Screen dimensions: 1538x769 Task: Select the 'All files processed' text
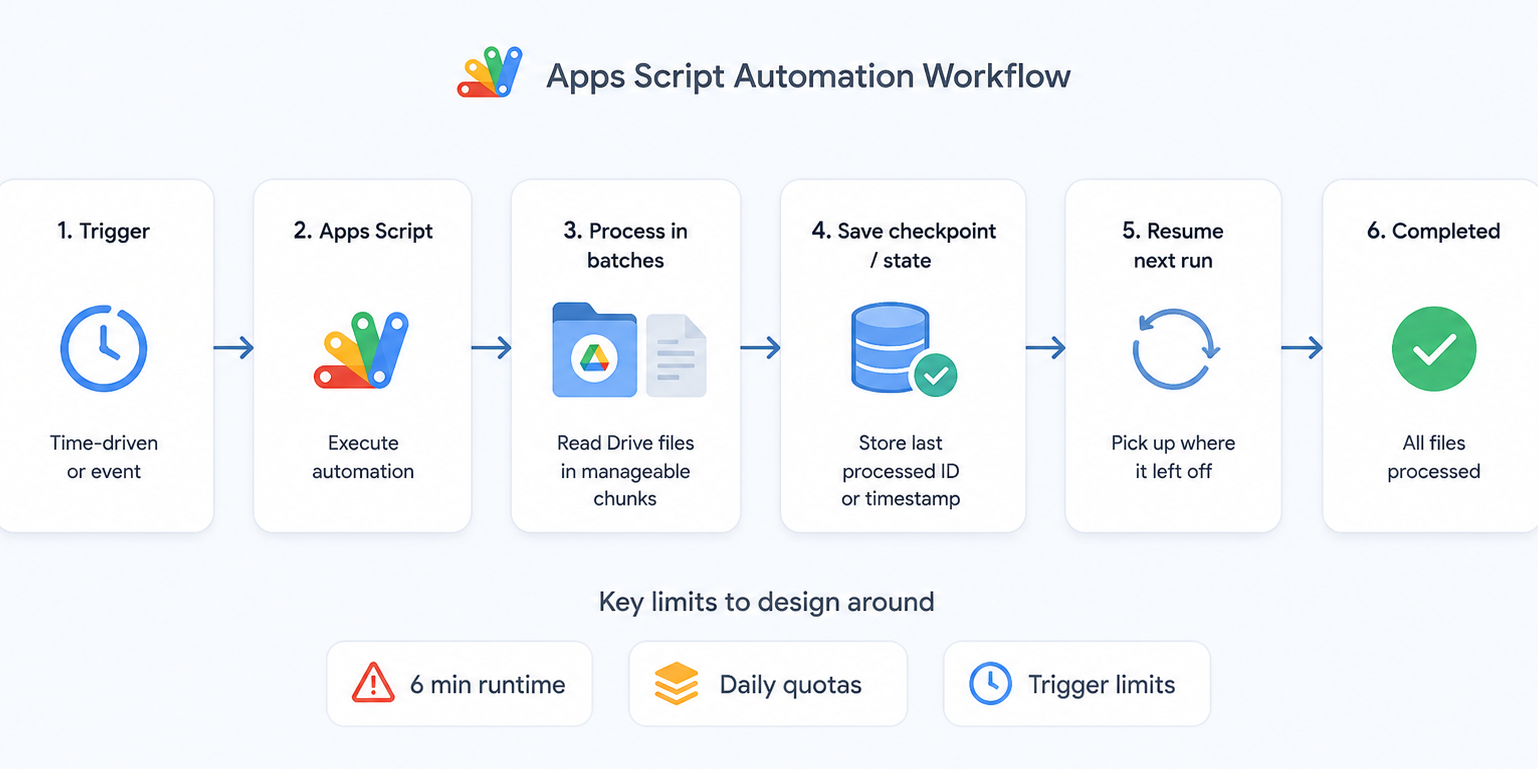pos(1434,457)
